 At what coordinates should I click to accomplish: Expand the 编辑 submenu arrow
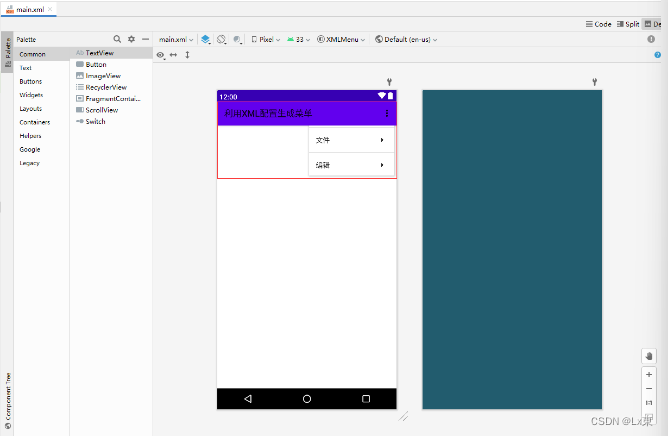tap(382, 165)
